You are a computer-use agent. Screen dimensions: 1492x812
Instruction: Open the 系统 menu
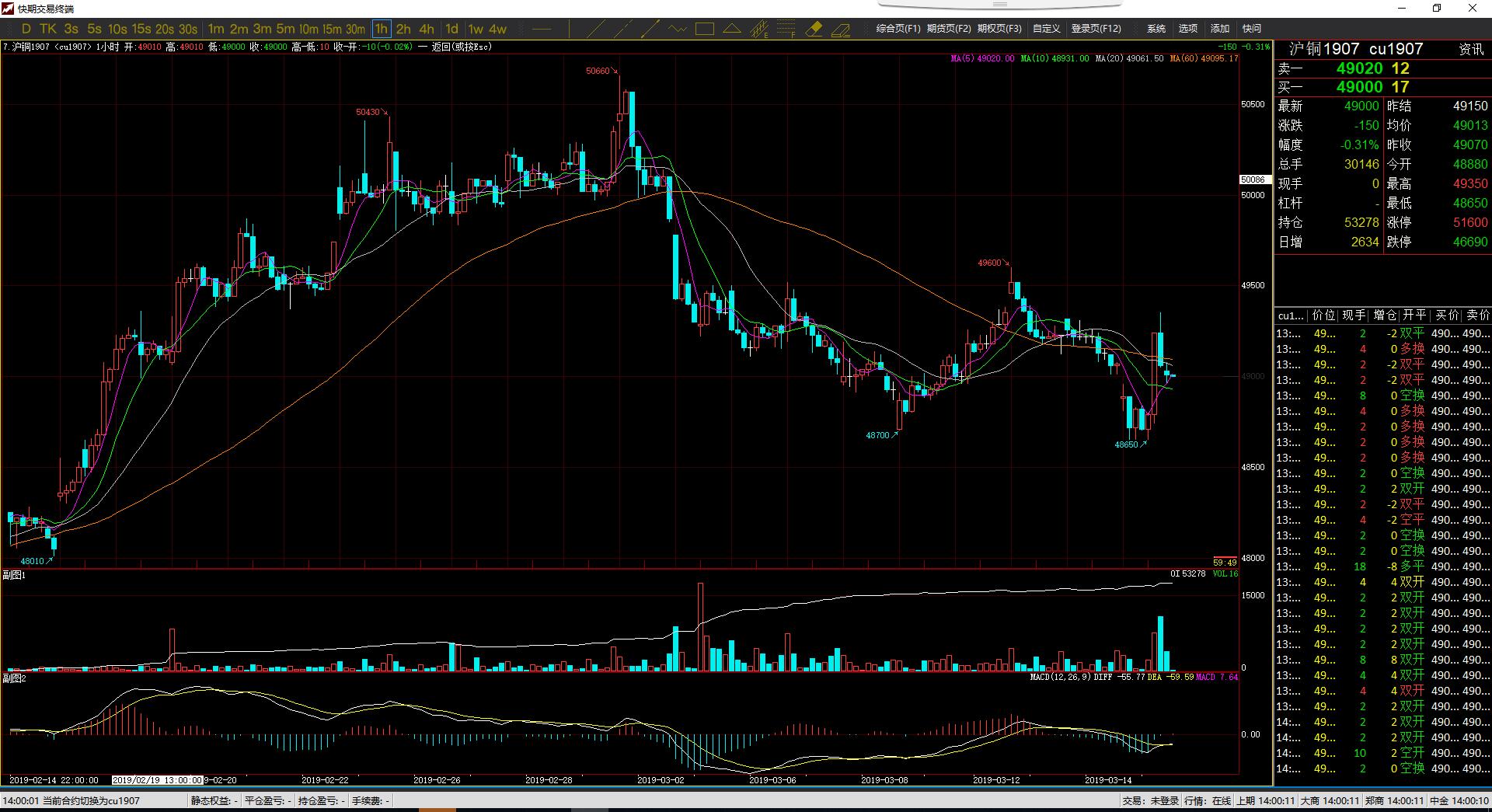(1156, 29)
